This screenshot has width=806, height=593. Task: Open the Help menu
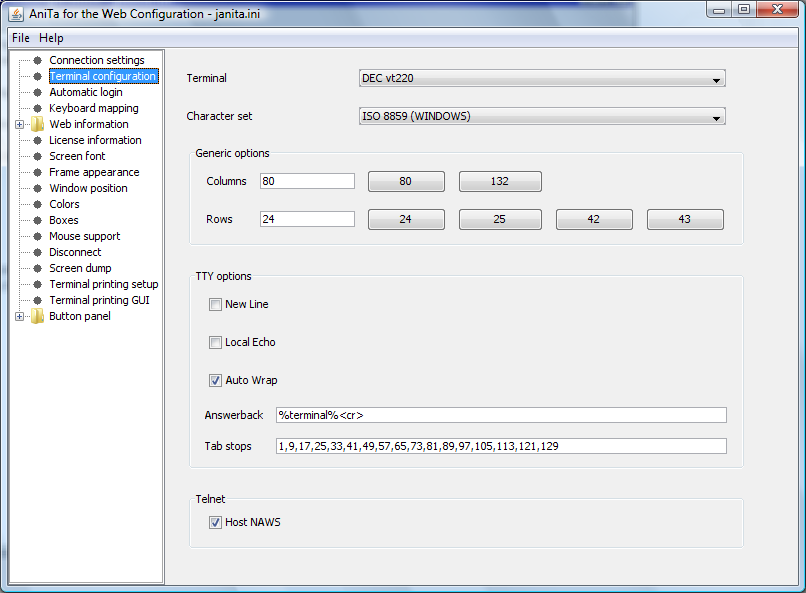[x=51, y=38]
